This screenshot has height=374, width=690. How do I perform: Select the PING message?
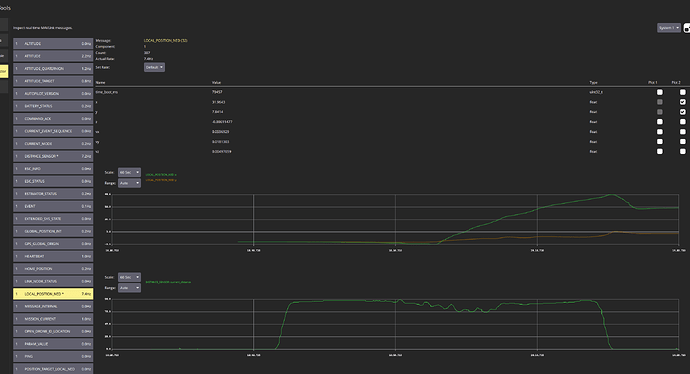(x=53, y=356)
